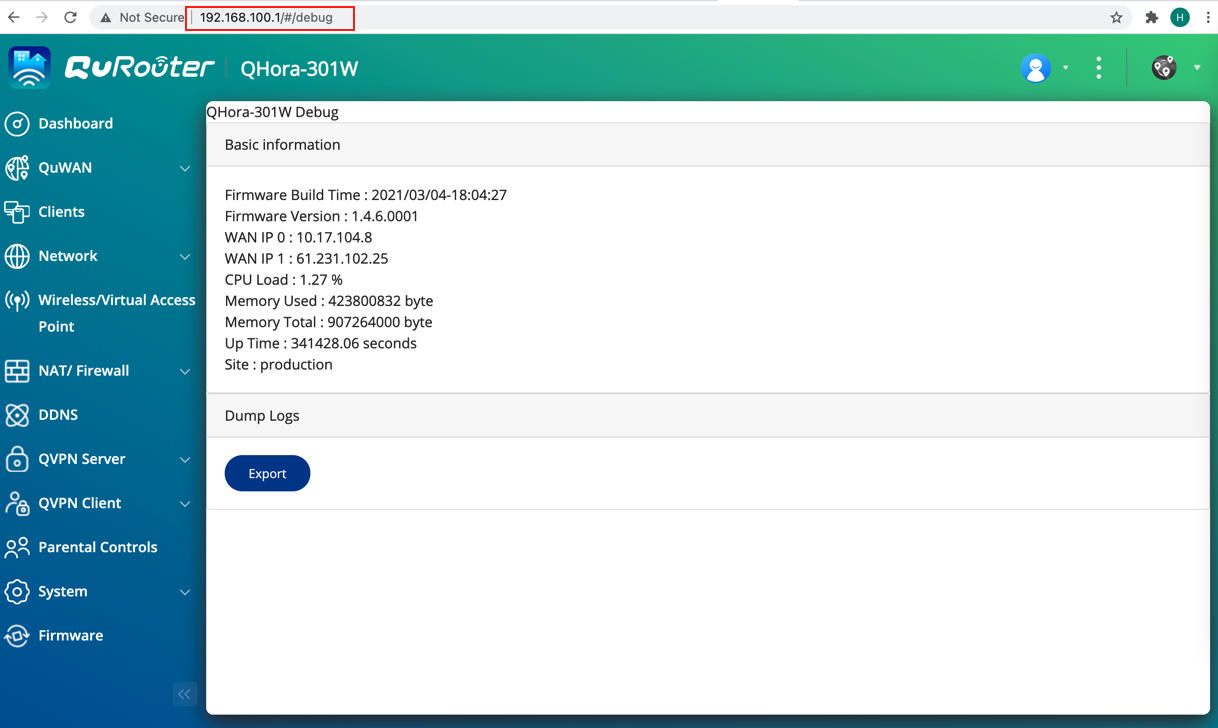Open the browser extensions puzzle icon

tap(1151, 17)
